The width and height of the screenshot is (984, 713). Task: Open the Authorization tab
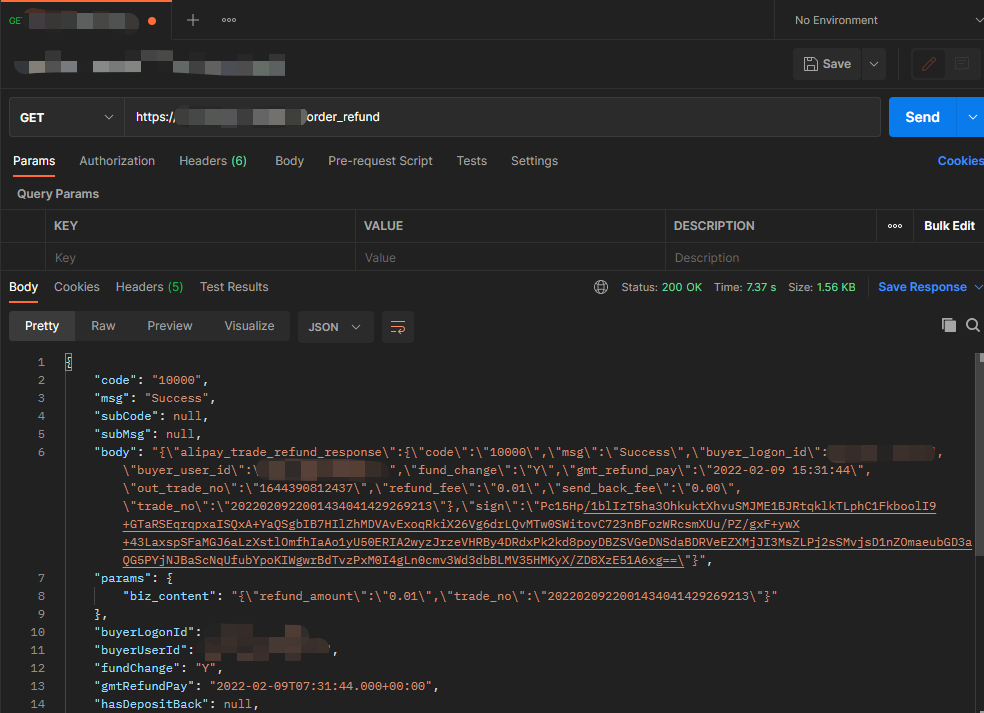click(x=117, y=161)
